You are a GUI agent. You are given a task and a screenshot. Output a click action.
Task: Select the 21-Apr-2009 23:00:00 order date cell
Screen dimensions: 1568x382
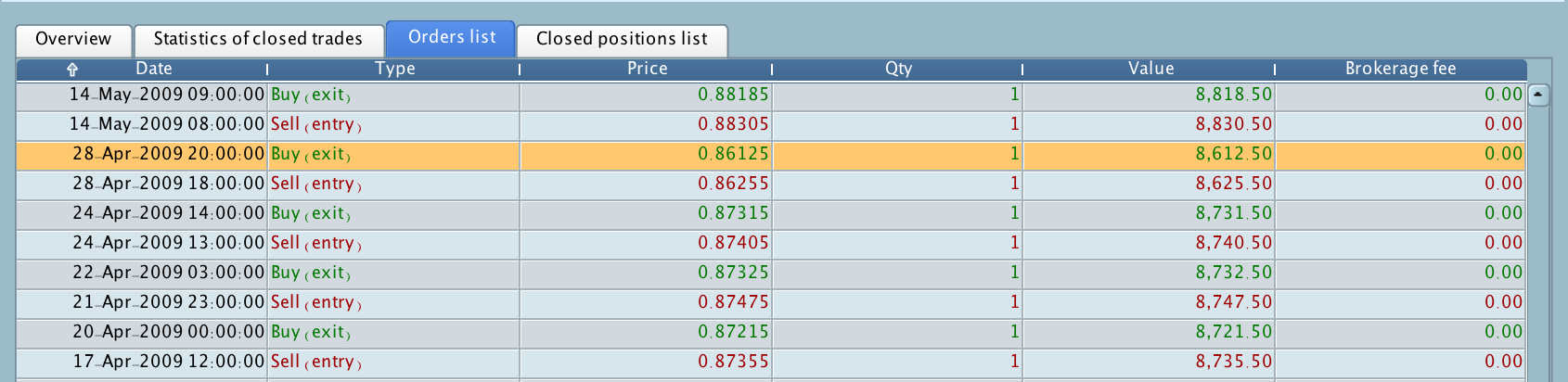coord(168,302)
